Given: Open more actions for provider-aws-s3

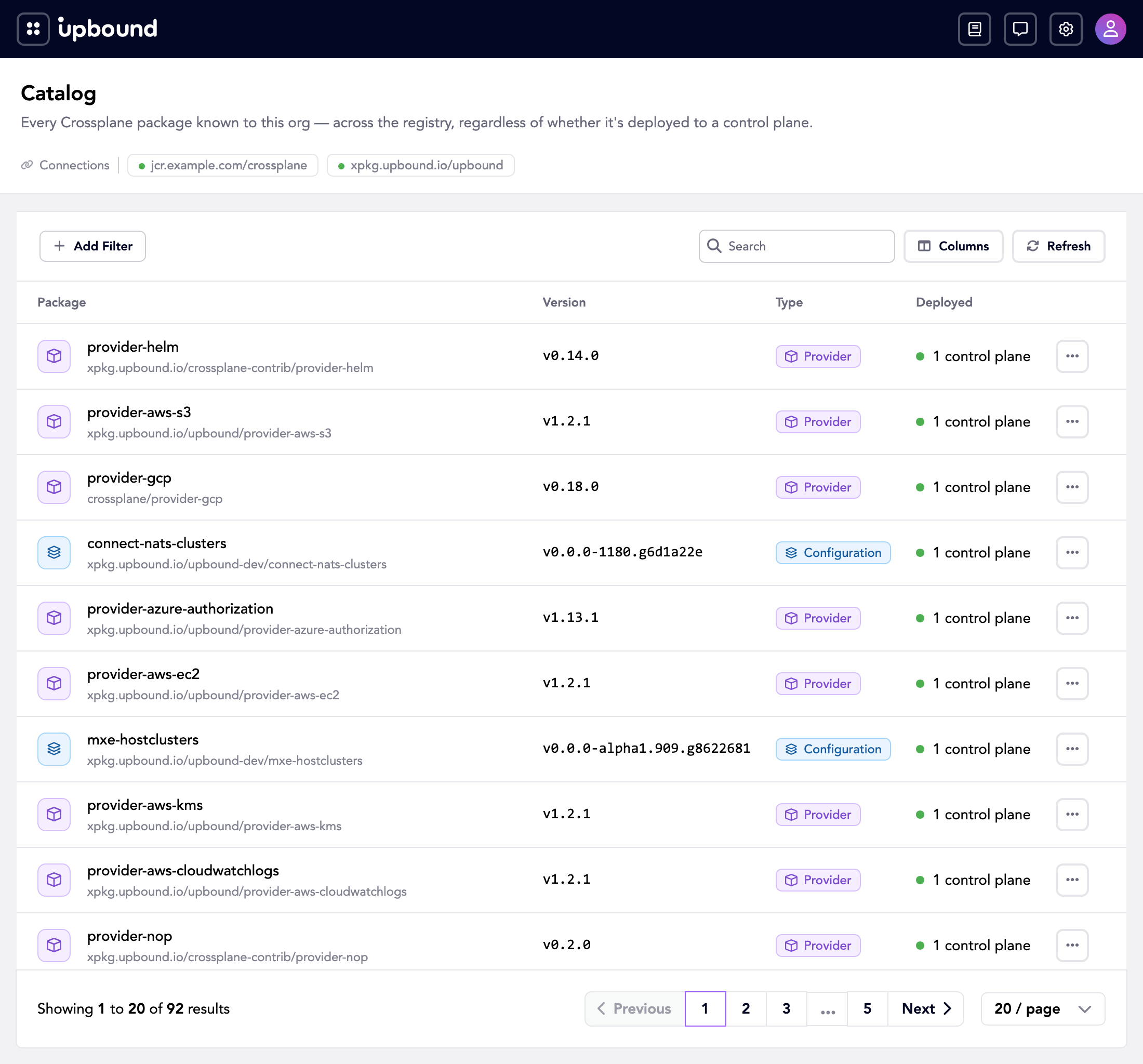Looking at the screenshot, I should [x=1072, y=422].
